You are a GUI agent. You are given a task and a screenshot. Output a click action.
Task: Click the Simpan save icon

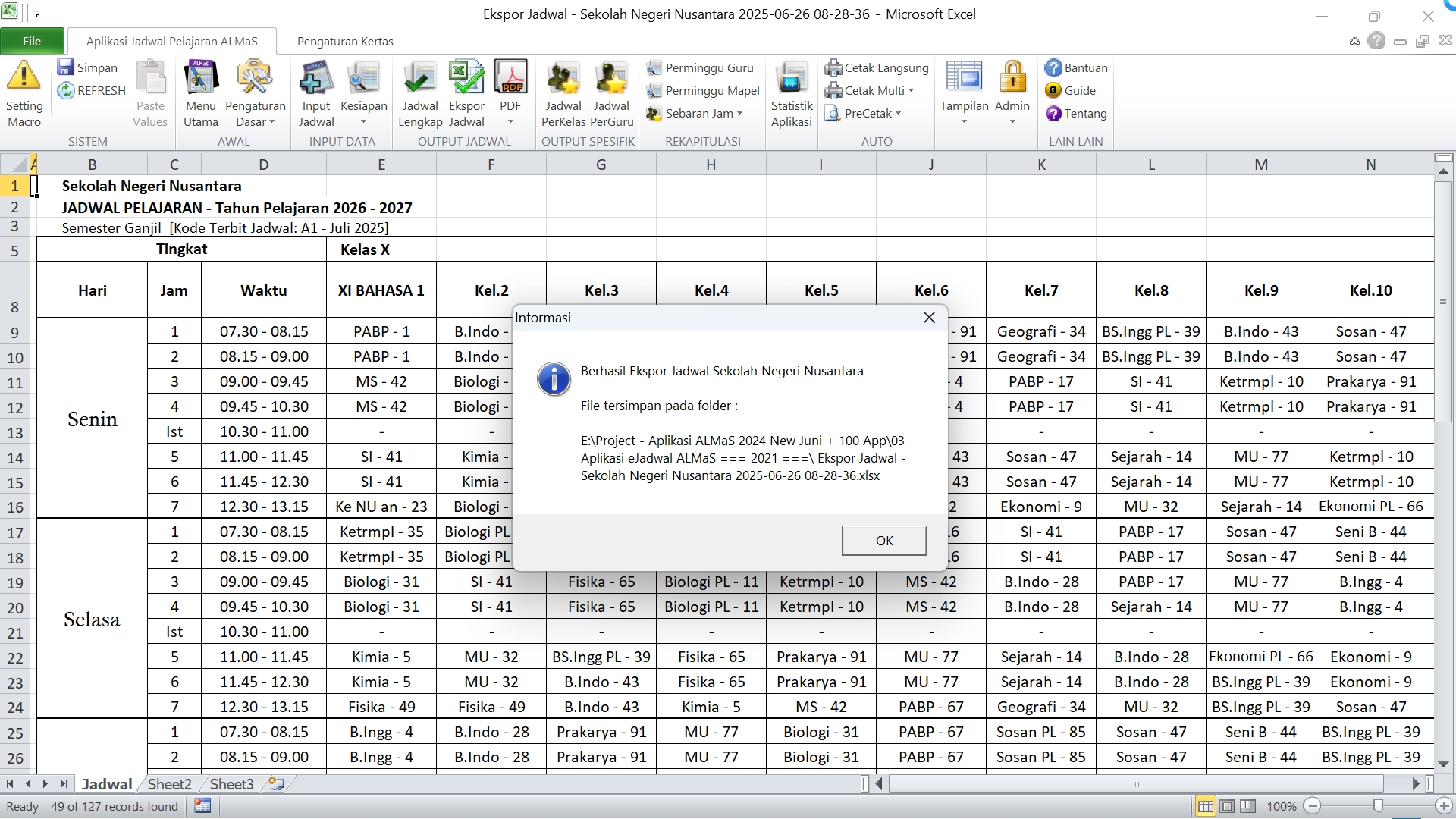coord(66,68)
